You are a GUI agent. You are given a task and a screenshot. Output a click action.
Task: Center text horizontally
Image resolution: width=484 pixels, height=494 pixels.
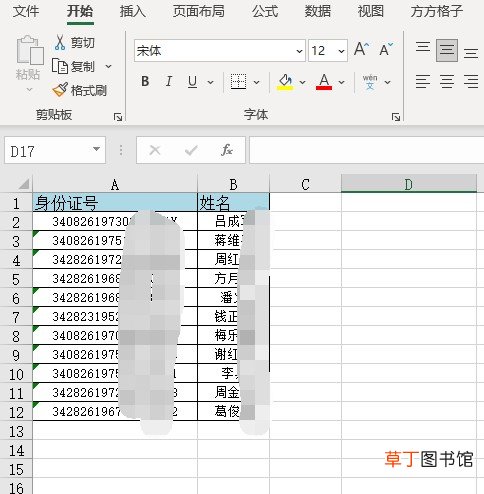[x=447, y=82]
